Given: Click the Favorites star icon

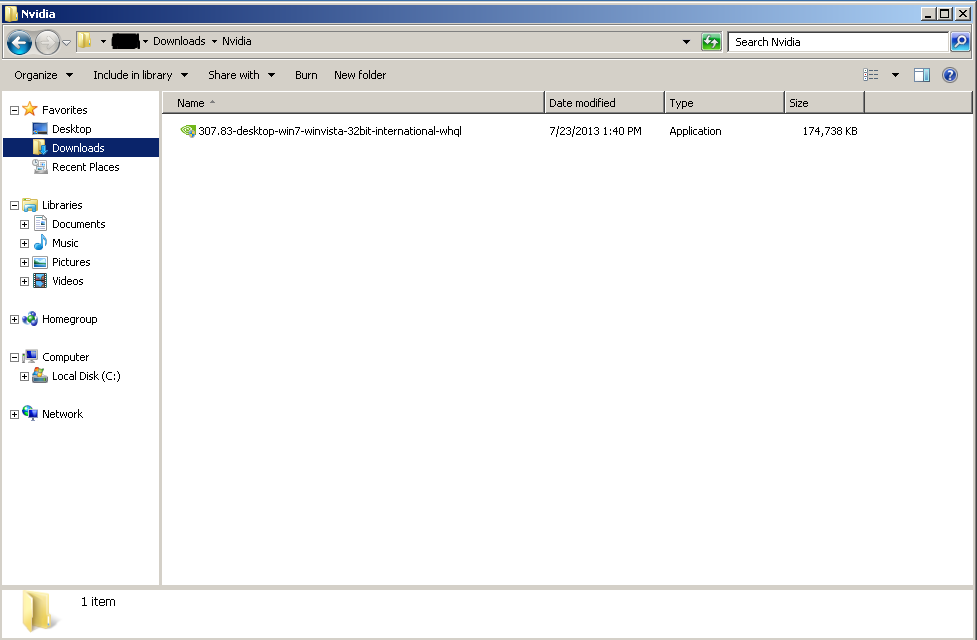Looking at the screenshot, I should click(x=30, y=109).
